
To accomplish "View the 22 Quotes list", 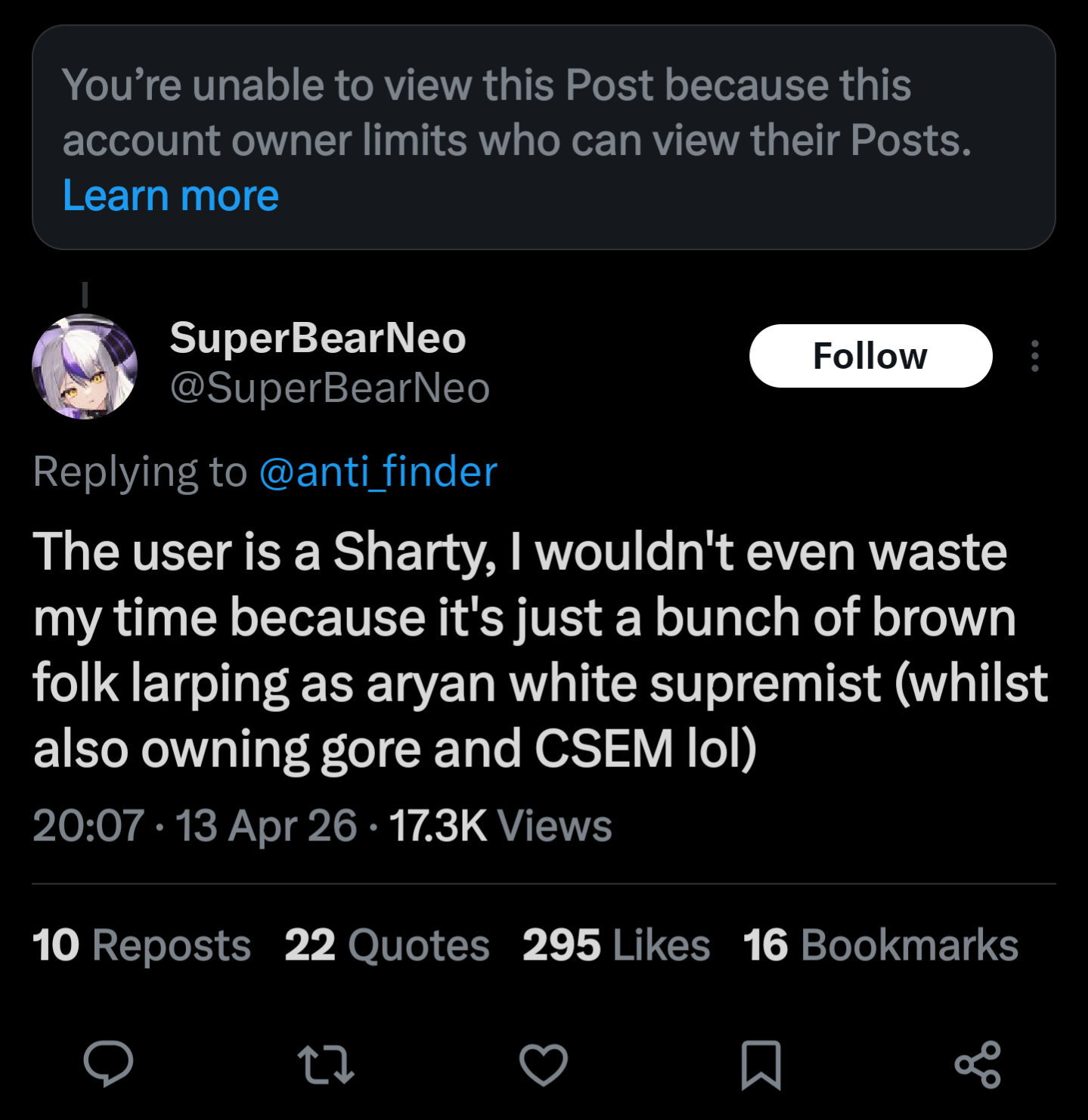I will pos(386,945).
